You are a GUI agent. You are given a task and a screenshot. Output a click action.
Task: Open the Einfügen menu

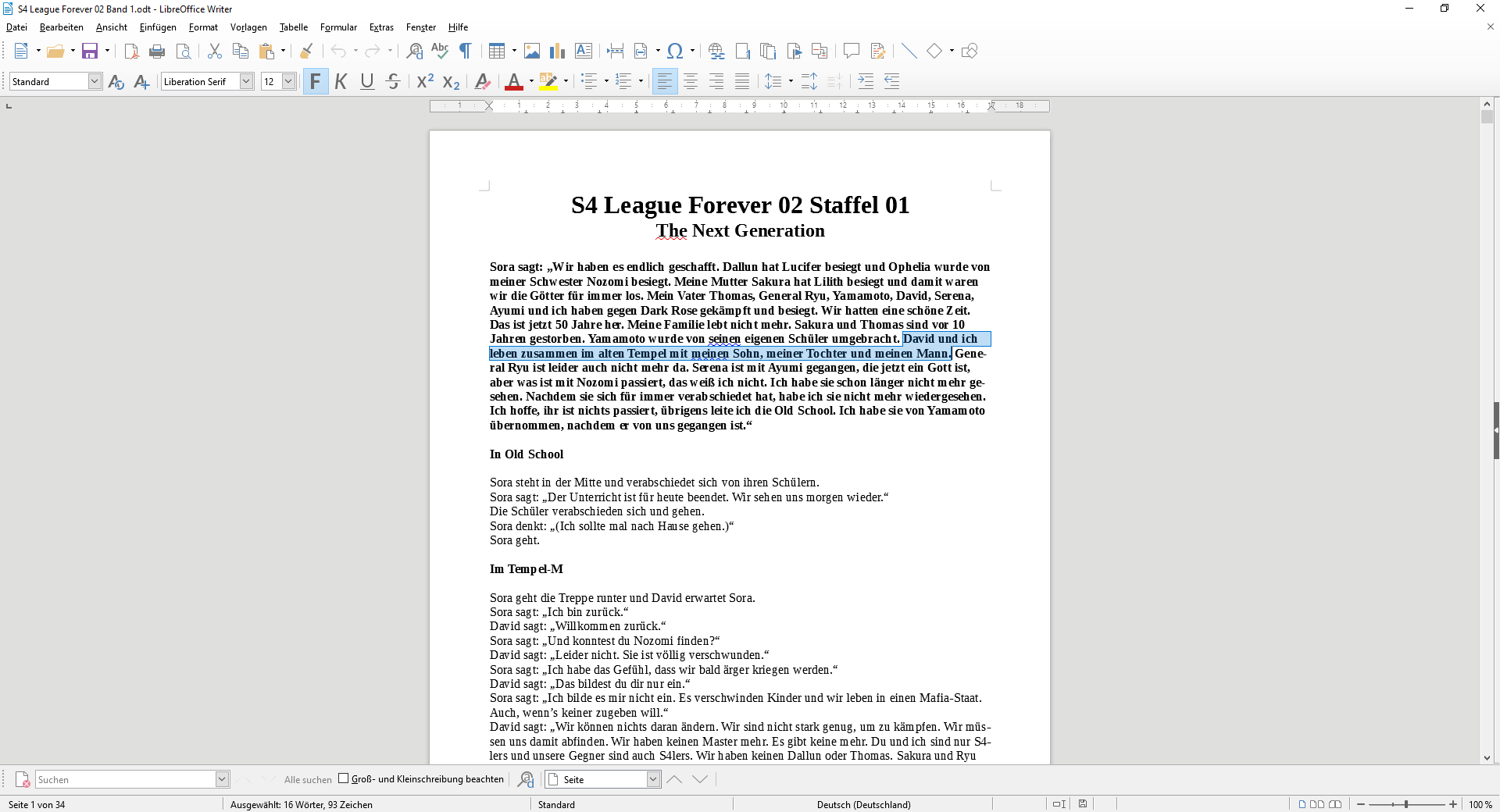tap(158, 27)
